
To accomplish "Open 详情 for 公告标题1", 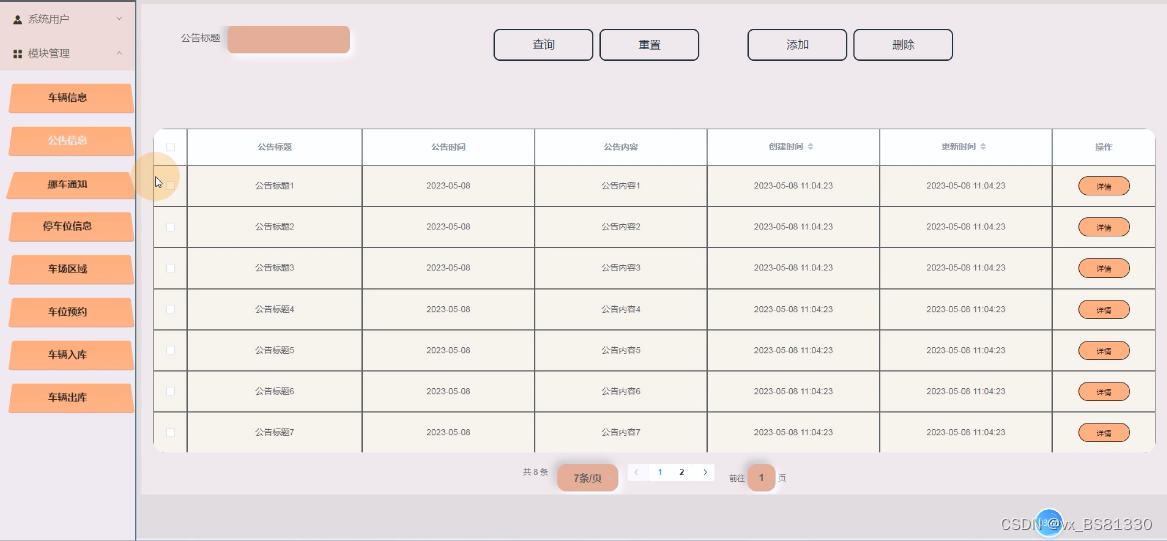I will 1104,186.
